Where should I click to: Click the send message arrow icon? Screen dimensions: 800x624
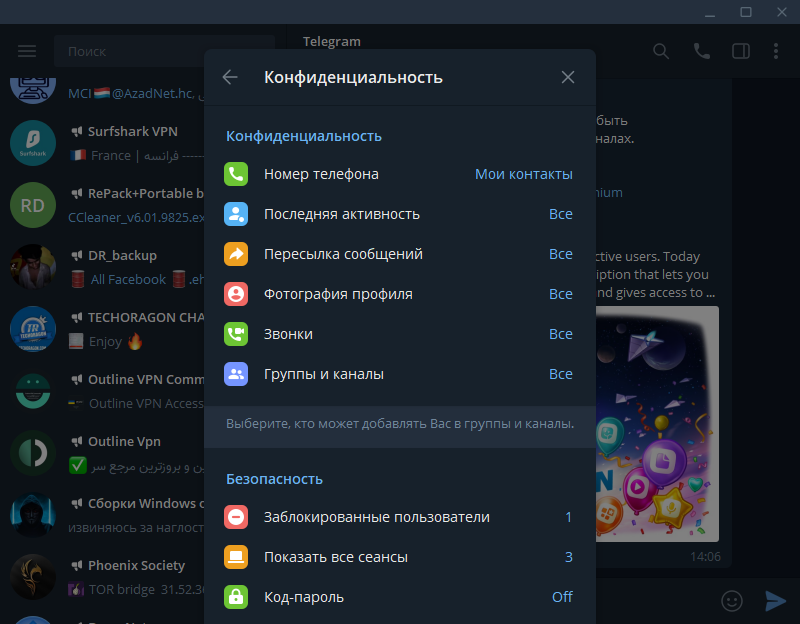(776, 601)
